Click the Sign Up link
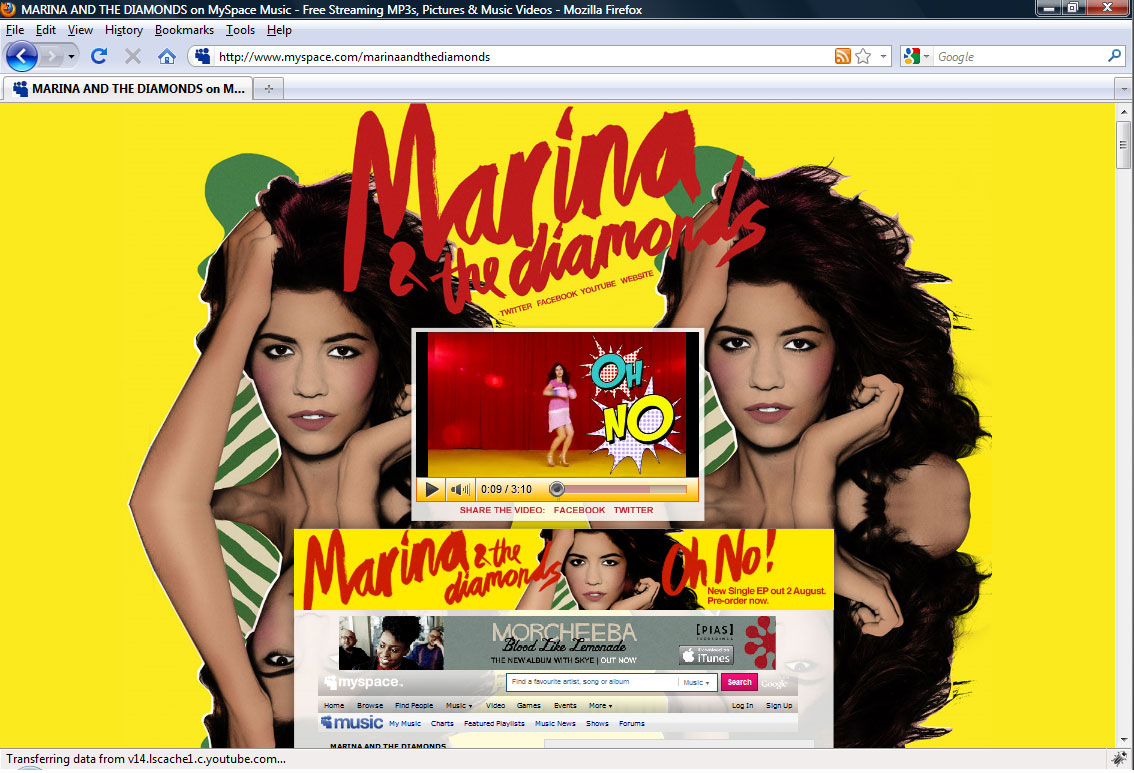The image size is (1134, 773). (x=779, y=706)
